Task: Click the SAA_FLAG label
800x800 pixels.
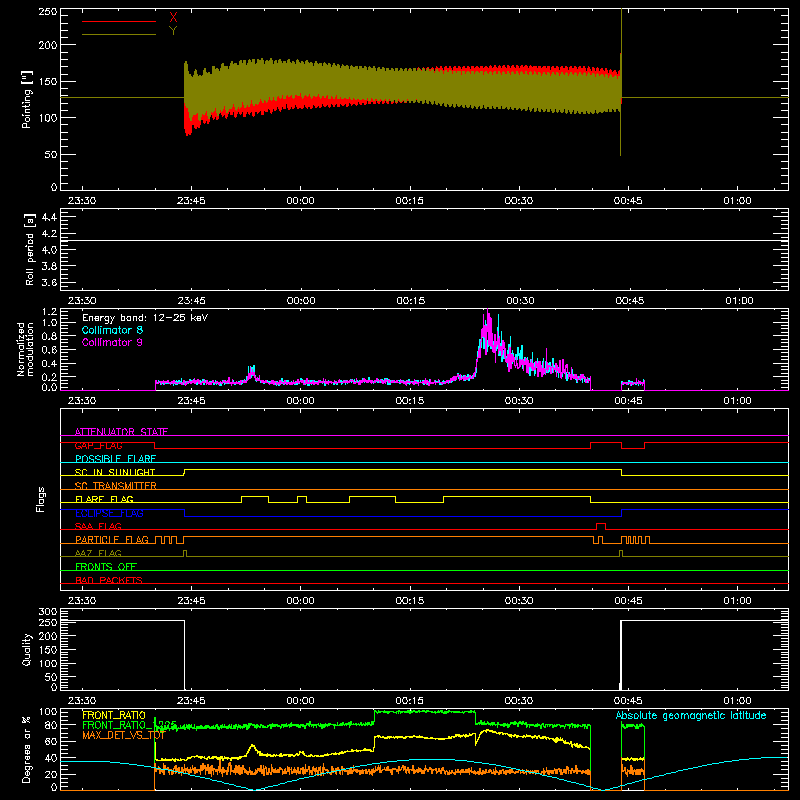Action: (x=98, y=526)
